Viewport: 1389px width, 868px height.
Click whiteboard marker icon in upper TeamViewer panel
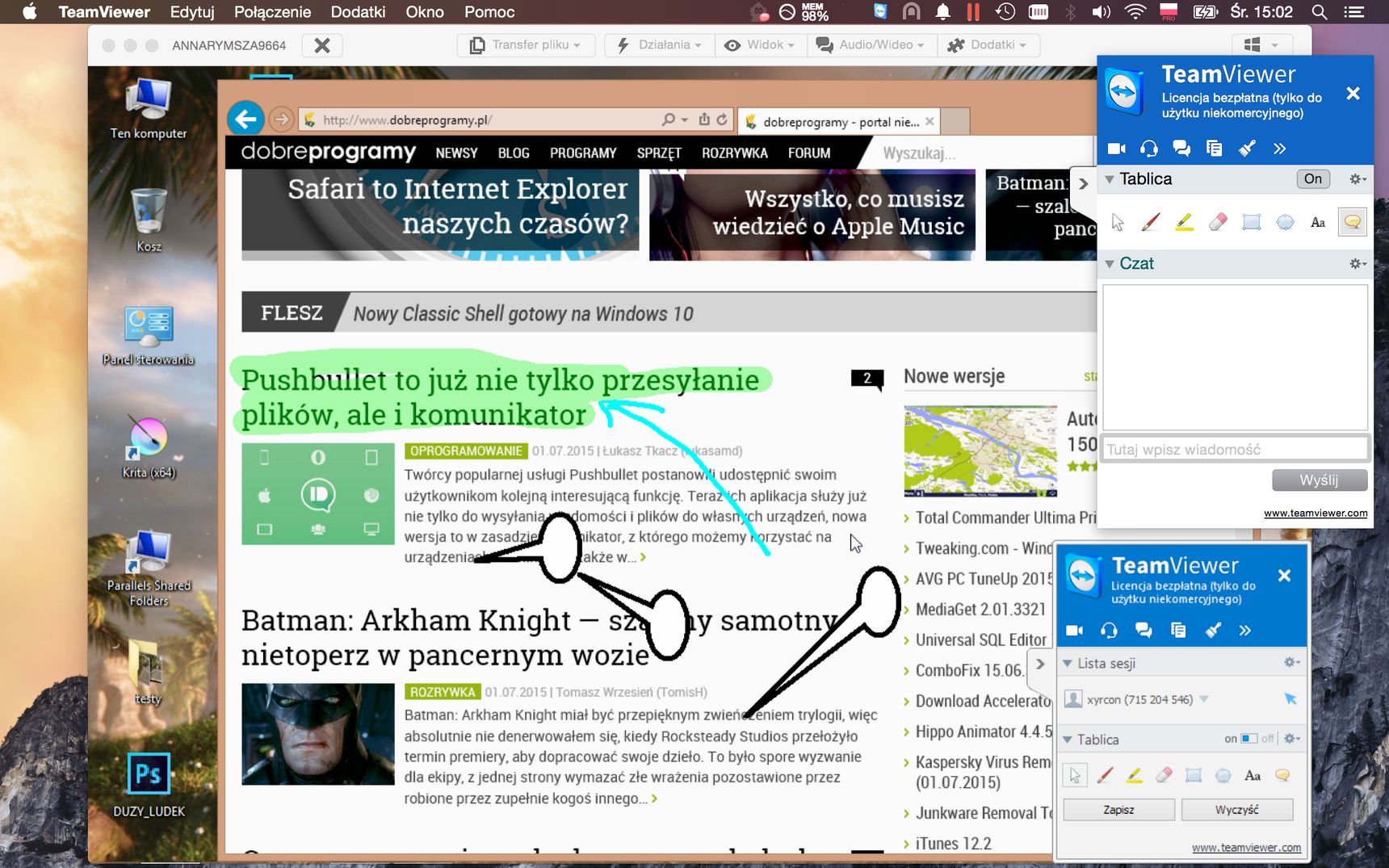(x=1247, y=149)
